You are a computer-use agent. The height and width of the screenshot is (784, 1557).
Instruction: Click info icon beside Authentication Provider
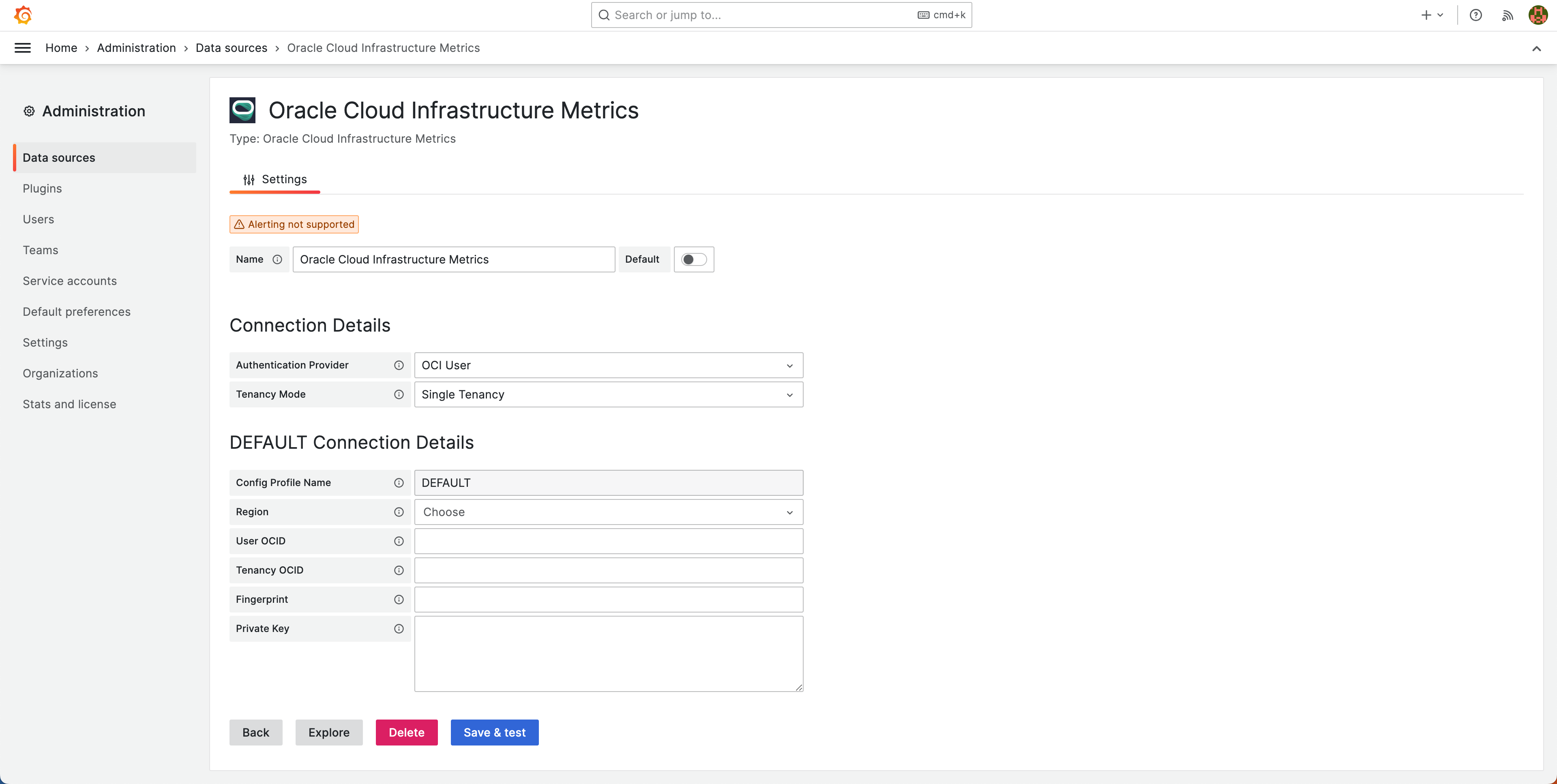tap(399, 365)
